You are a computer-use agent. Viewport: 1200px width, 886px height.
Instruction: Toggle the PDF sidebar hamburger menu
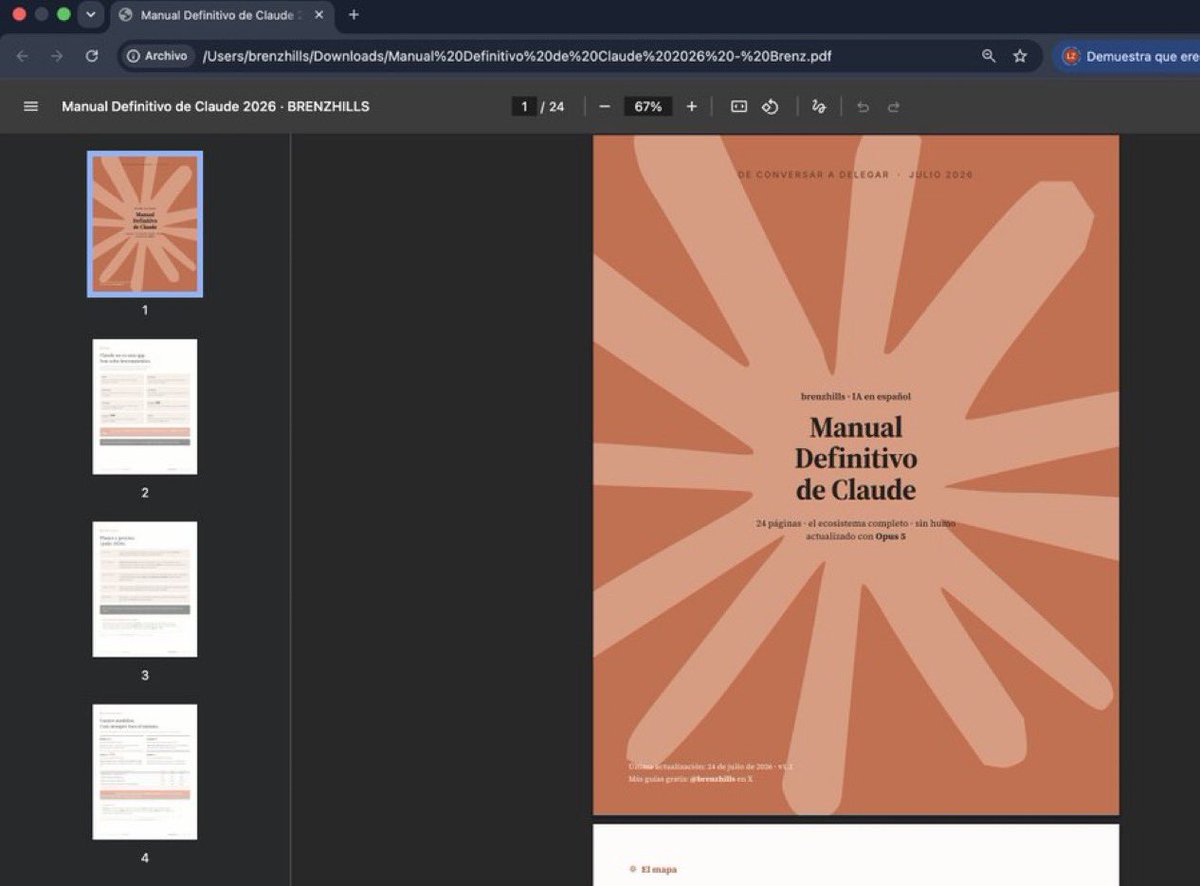[x=31, y=106]
